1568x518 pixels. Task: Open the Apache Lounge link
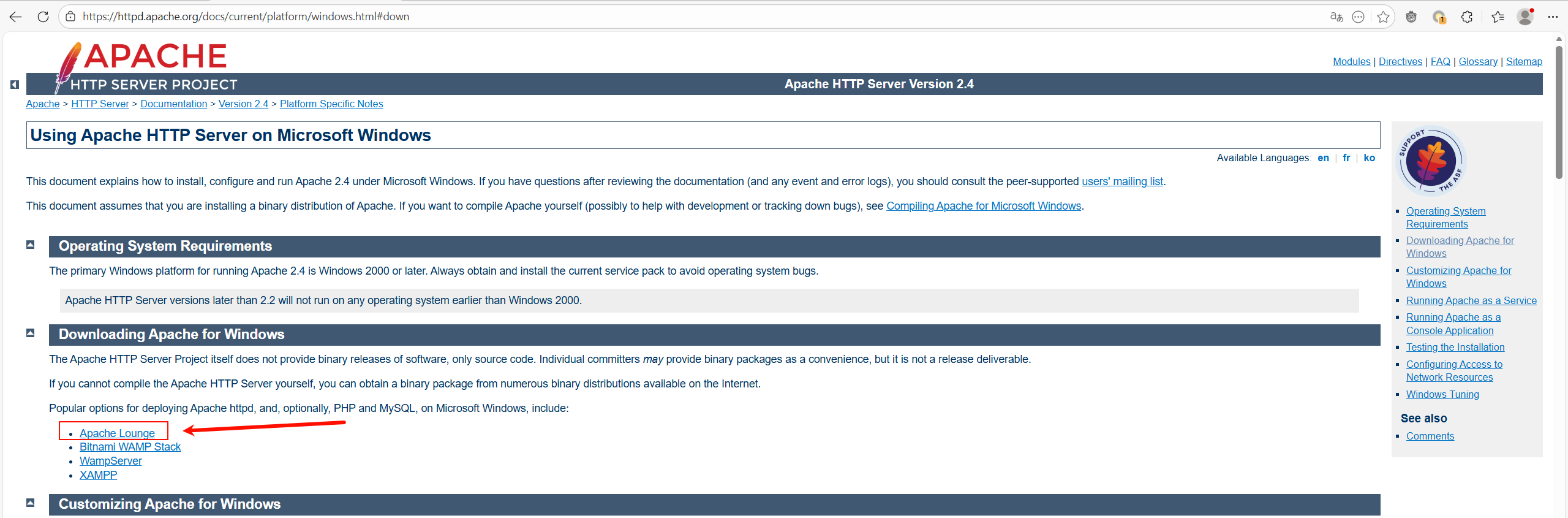click(x=117, y=433)
